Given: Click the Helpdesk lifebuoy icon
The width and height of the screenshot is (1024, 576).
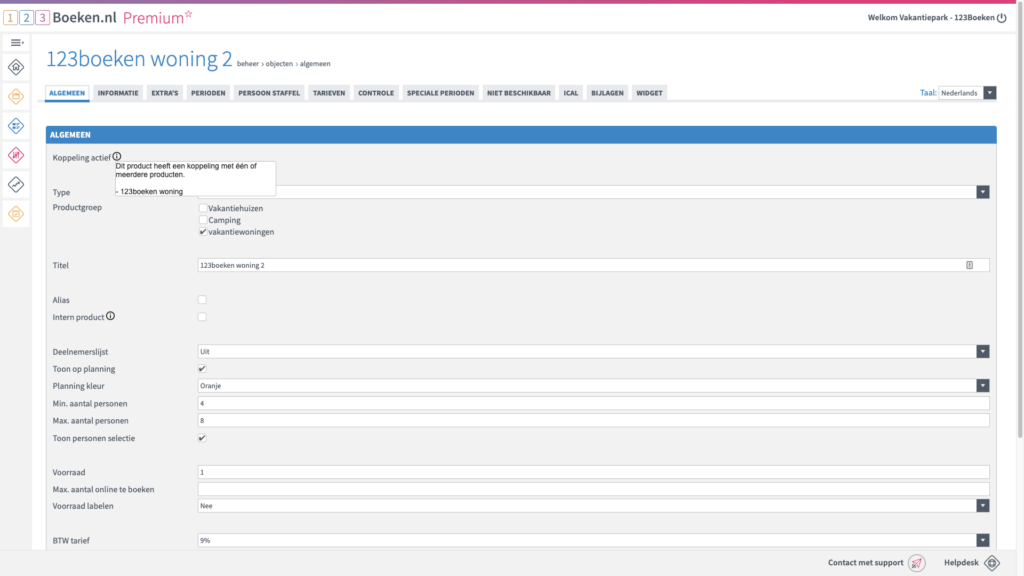Looking at the screenshot, I should pos(992,563).
